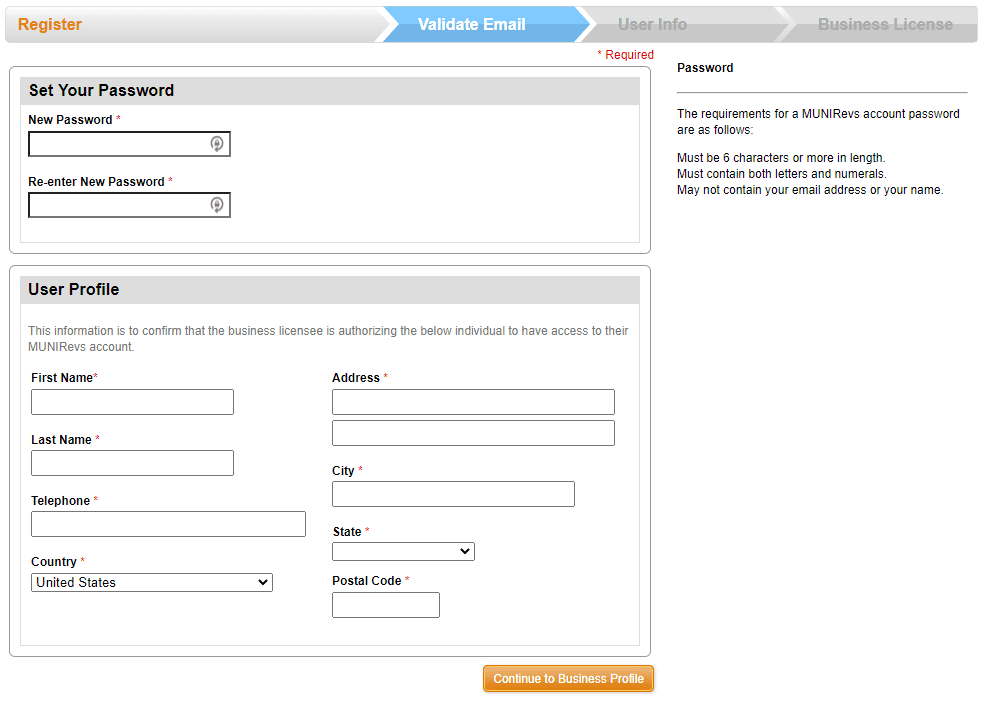Expand the State dropdown list
Viewport: 984px width, 704px height.
(403, 551)
